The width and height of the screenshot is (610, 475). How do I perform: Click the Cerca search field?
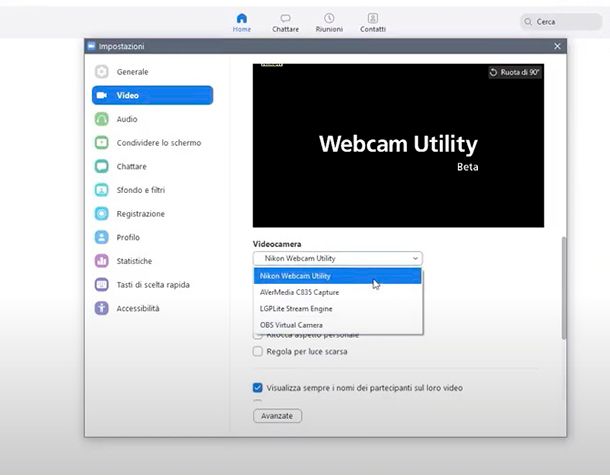click(x=561, y=22)
